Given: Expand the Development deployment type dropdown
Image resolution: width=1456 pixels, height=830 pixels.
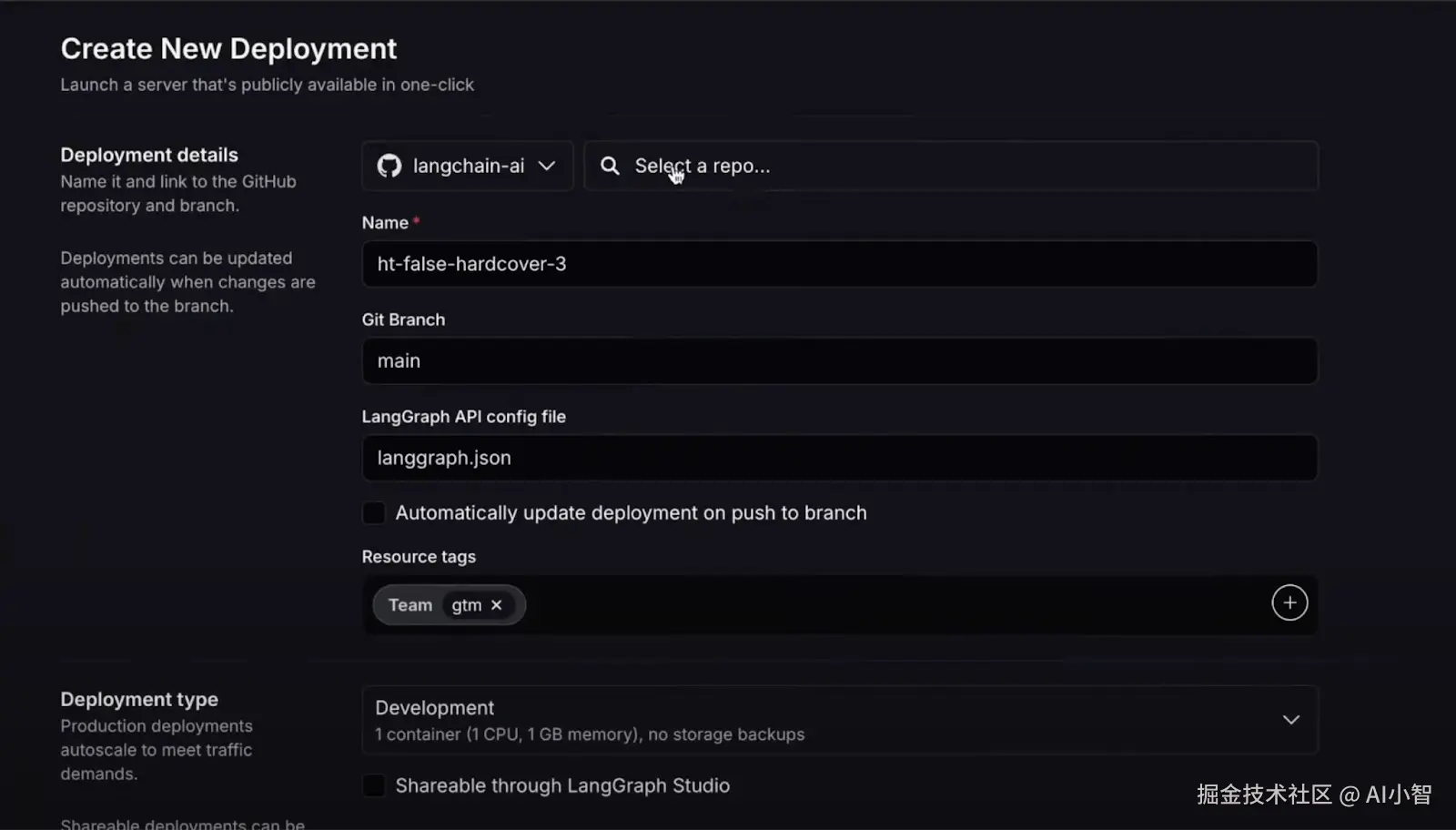Looking at the screenshot, I should 837,720.
